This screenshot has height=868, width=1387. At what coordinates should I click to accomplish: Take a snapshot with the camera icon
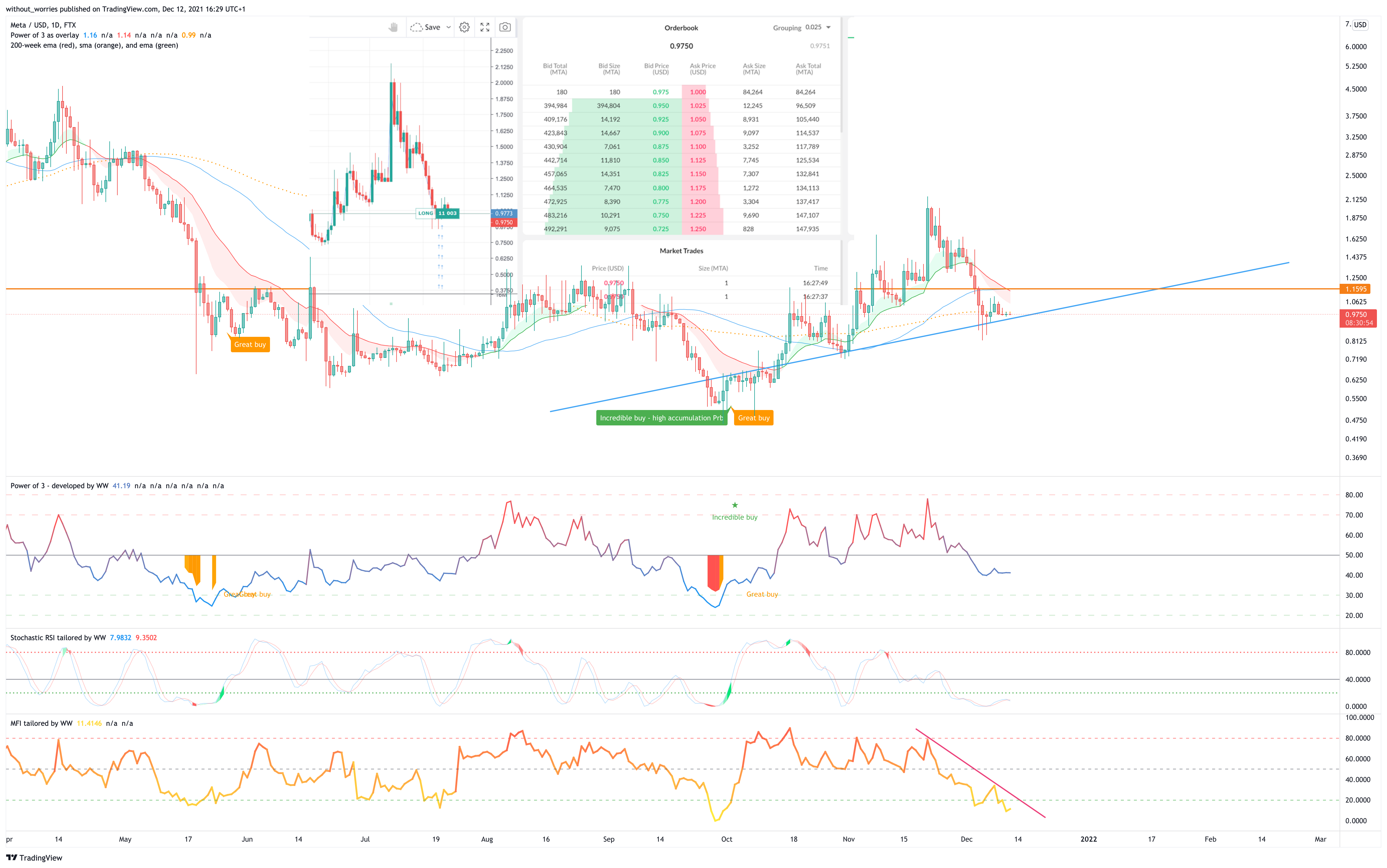click(x=505, y=27)
